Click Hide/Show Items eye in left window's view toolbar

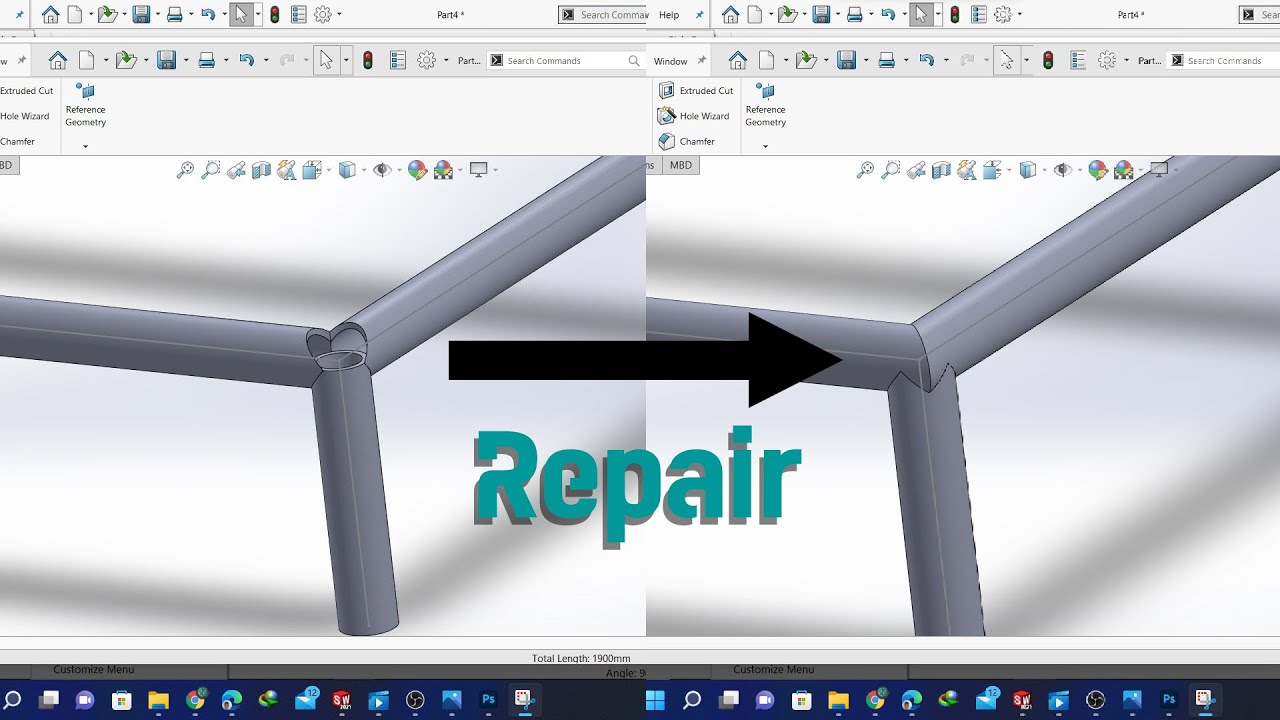[381, 170]
